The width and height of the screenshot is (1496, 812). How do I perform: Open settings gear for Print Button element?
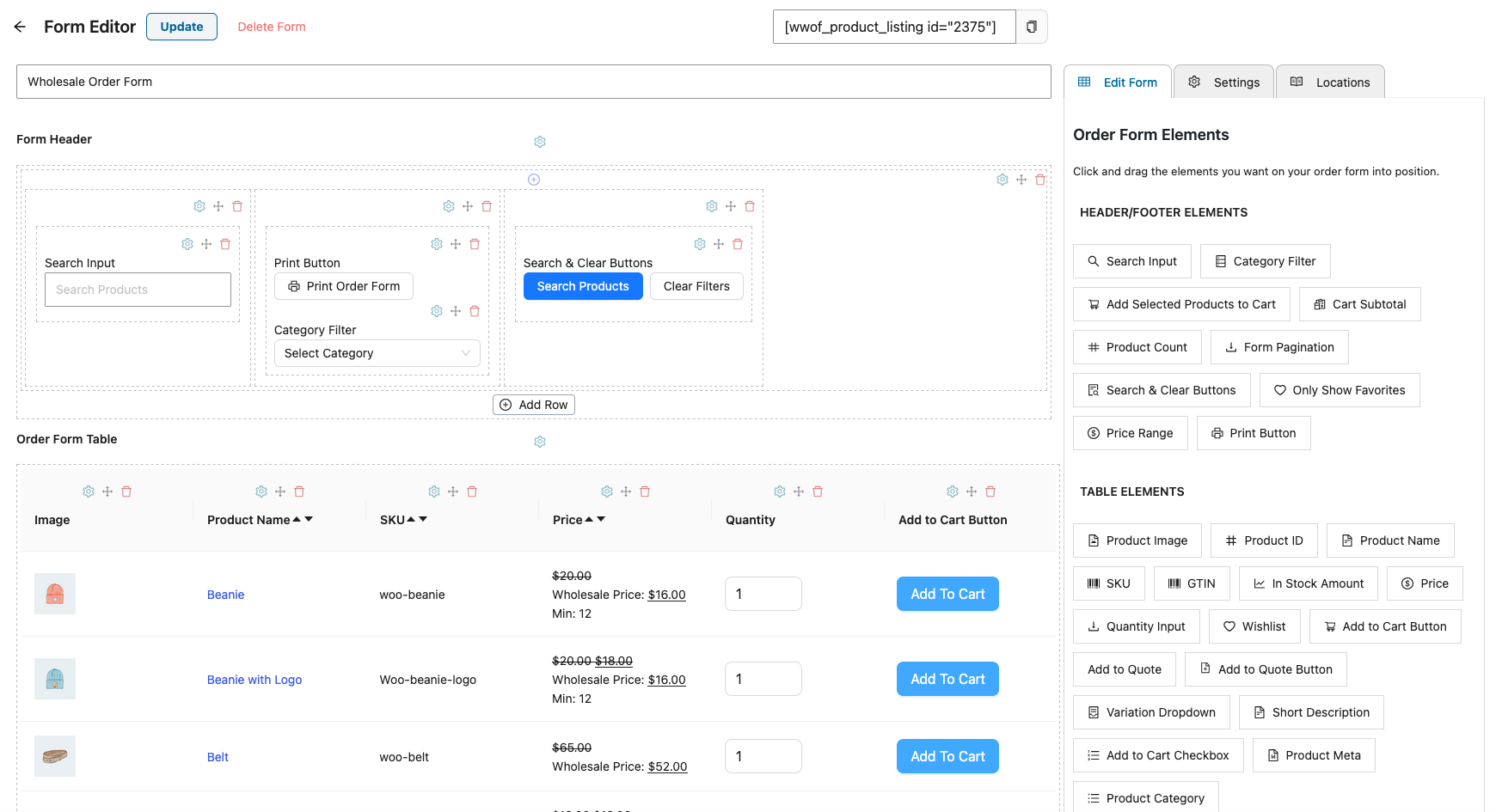point(437,244)
